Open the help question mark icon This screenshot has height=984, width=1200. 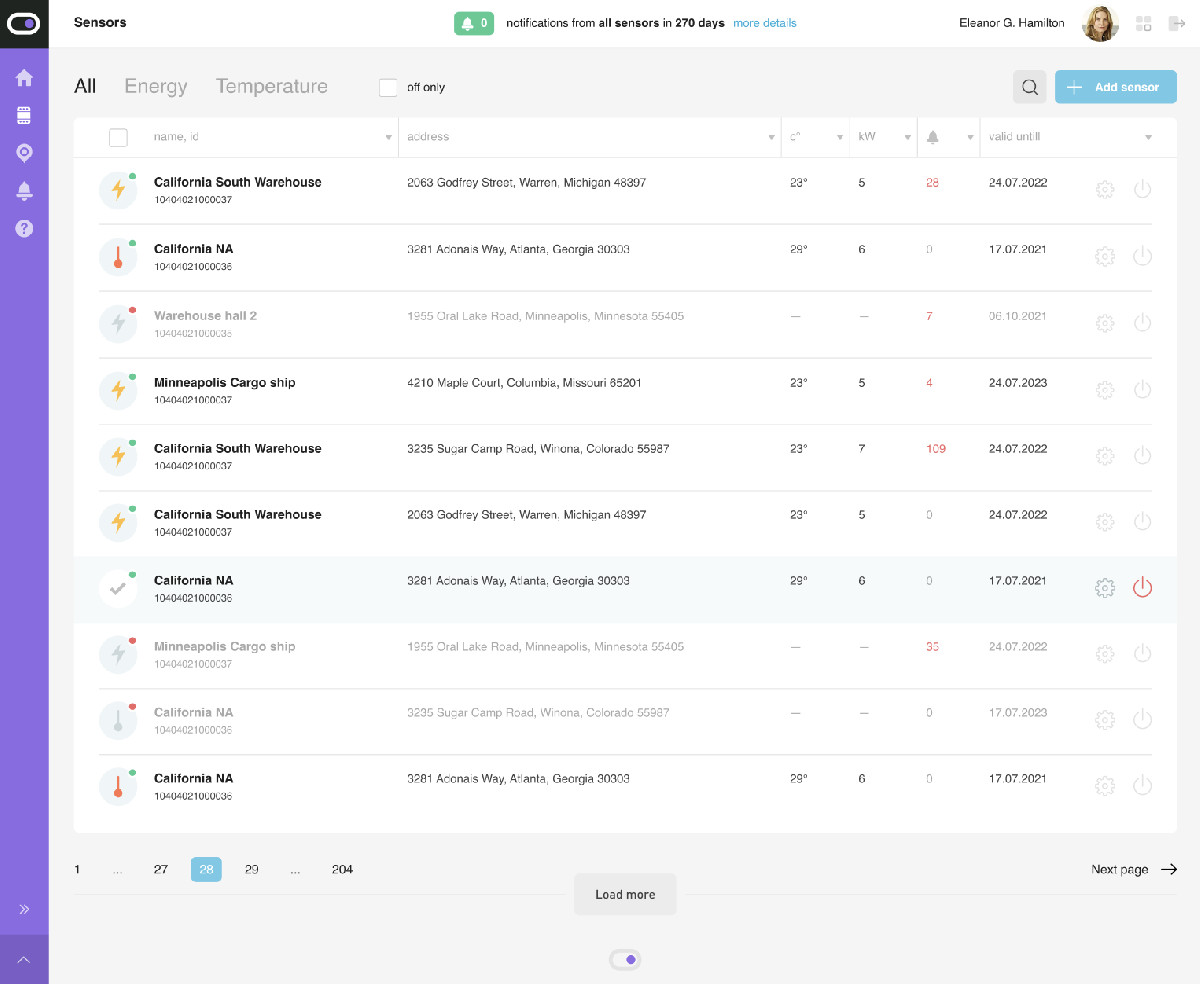pos(24,228)
